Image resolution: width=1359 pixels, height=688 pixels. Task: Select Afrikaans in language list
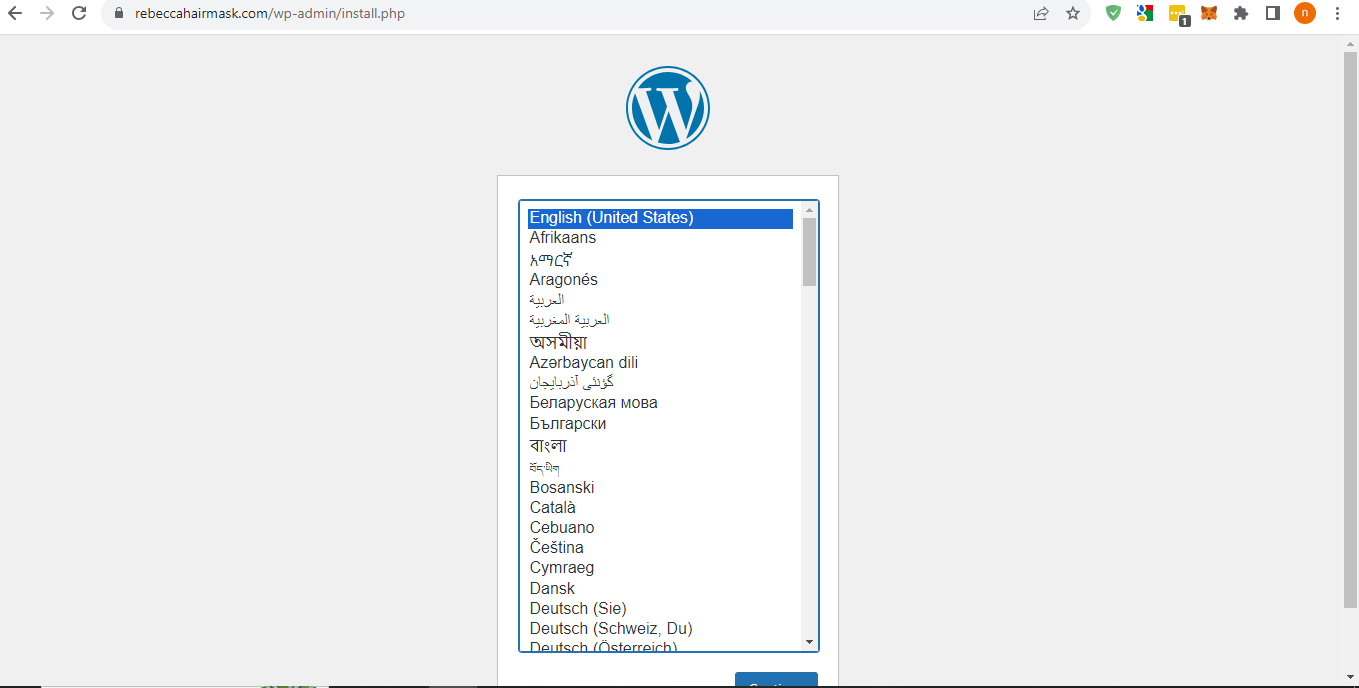coord(660,238)
